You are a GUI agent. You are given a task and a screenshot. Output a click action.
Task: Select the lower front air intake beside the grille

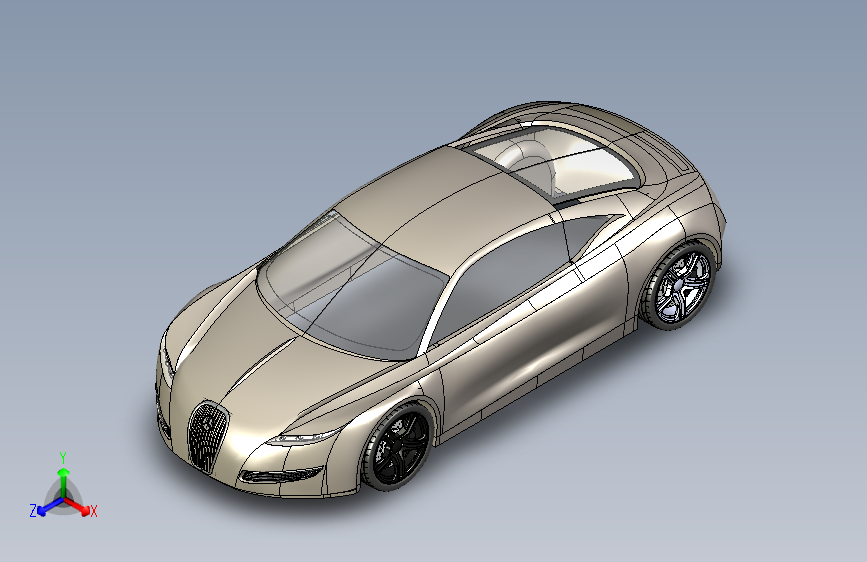click(x=282, y=475)
